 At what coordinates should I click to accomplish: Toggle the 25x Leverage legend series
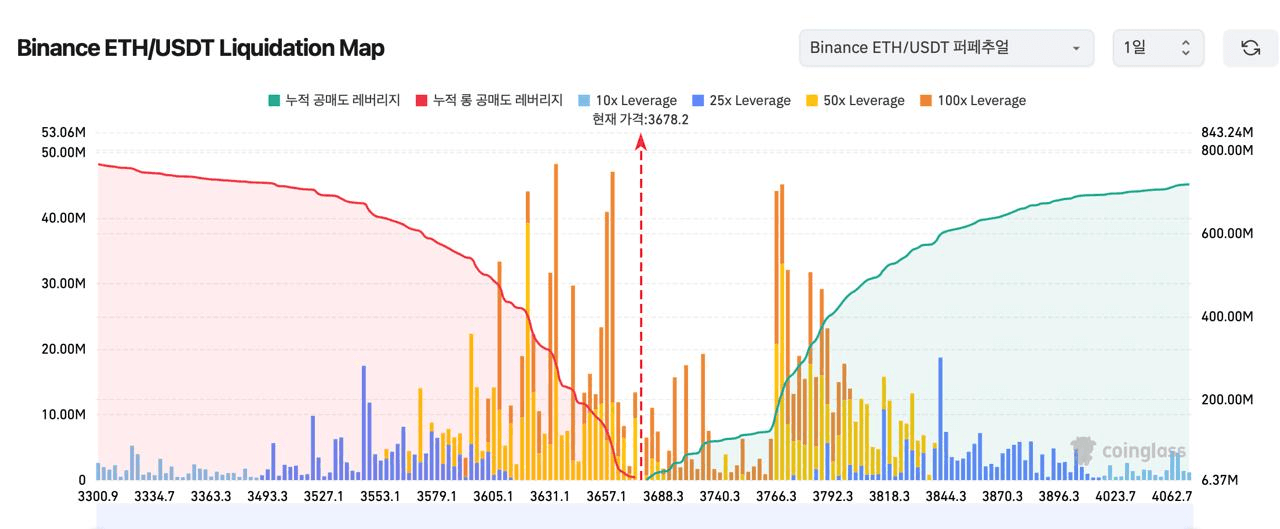(741, 100)
